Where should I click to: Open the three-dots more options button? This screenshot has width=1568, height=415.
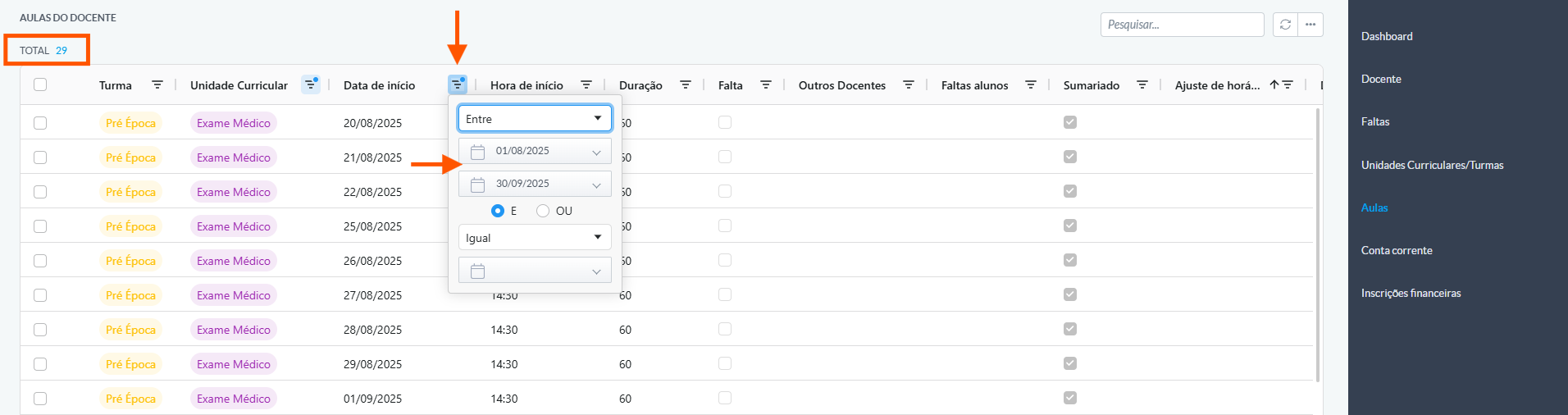pyautogui.click(x=1310, y=25)
